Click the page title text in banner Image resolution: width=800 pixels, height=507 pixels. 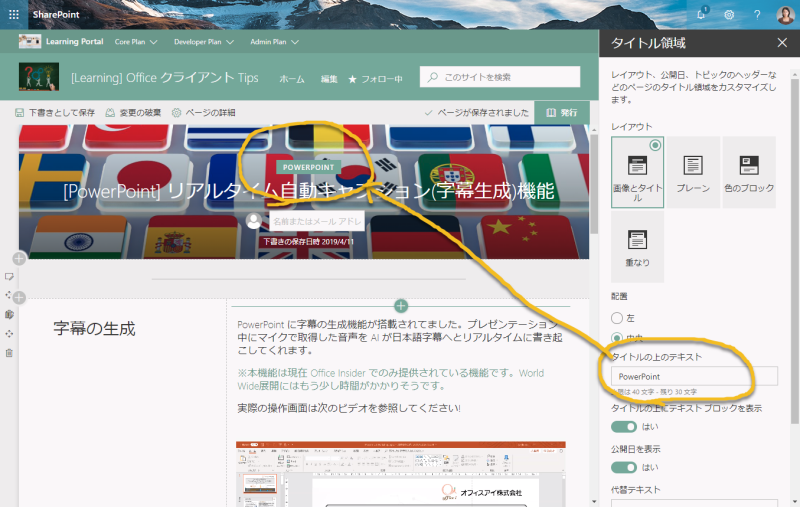[x=309, y=191]
